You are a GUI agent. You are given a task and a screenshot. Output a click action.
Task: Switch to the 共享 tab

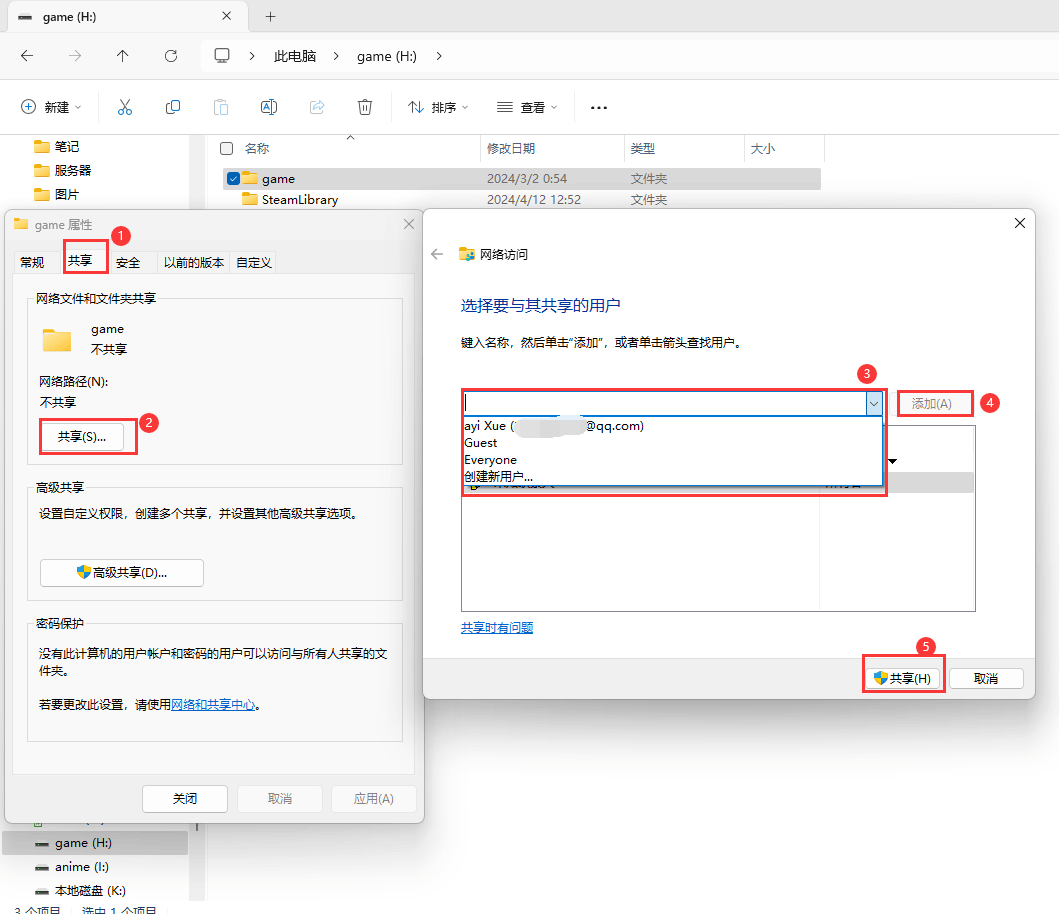pos(80,260)
